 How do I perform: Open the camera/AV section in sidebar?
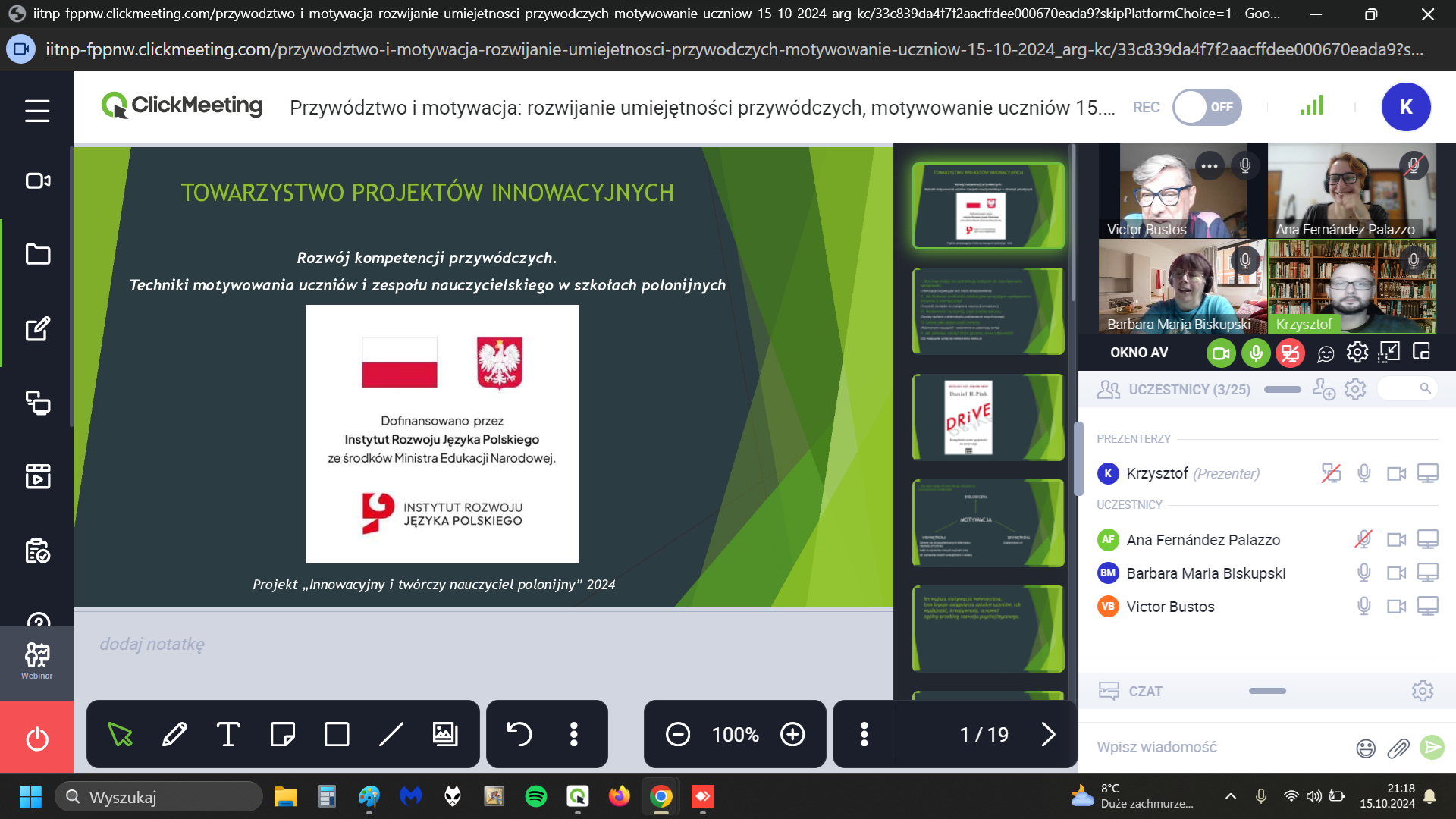point(37,180)
